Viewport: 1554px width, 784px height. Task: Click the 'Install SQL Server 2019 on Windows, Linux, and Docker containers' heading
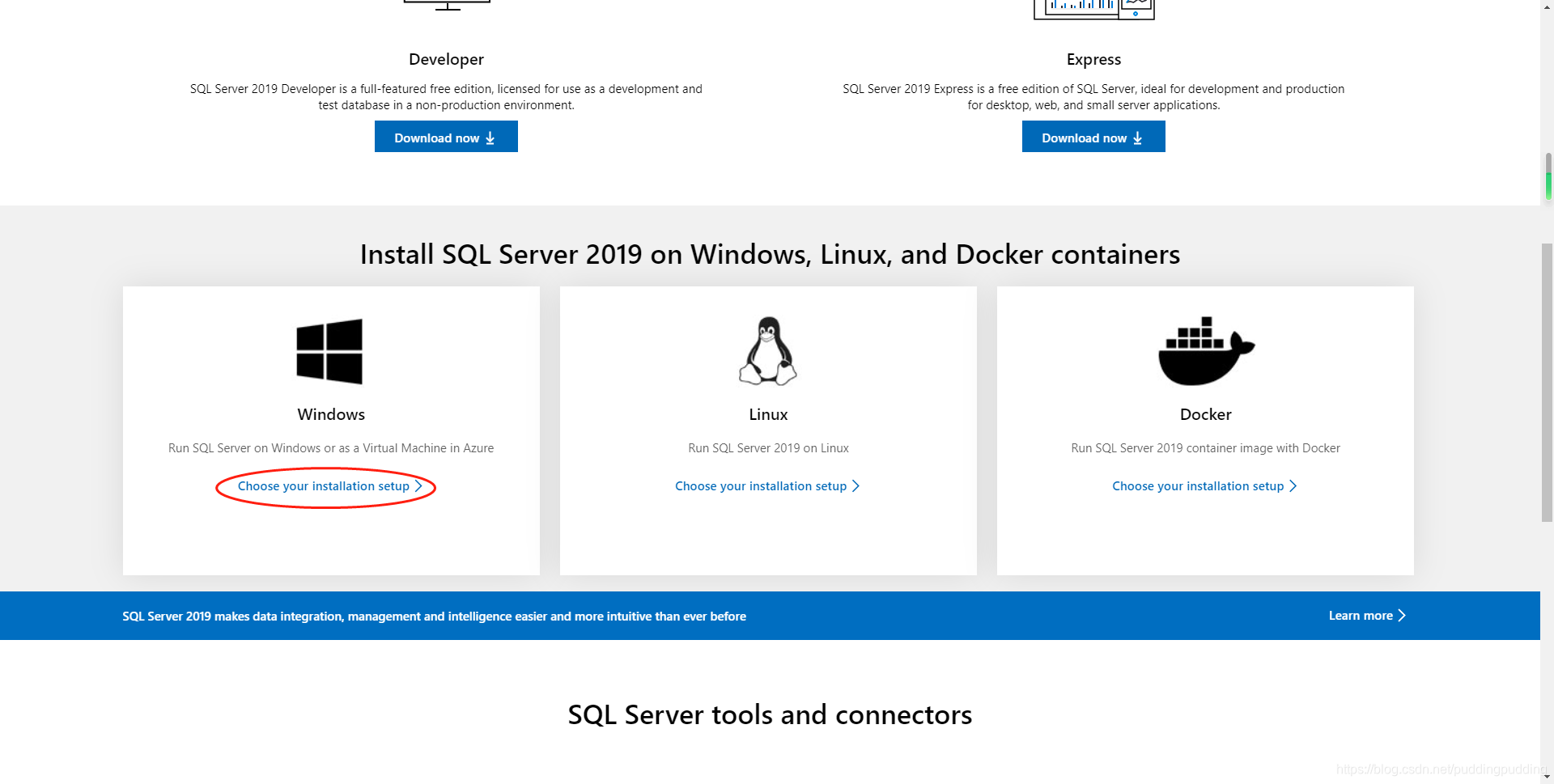pyautogui.click(x=770, y=255)
